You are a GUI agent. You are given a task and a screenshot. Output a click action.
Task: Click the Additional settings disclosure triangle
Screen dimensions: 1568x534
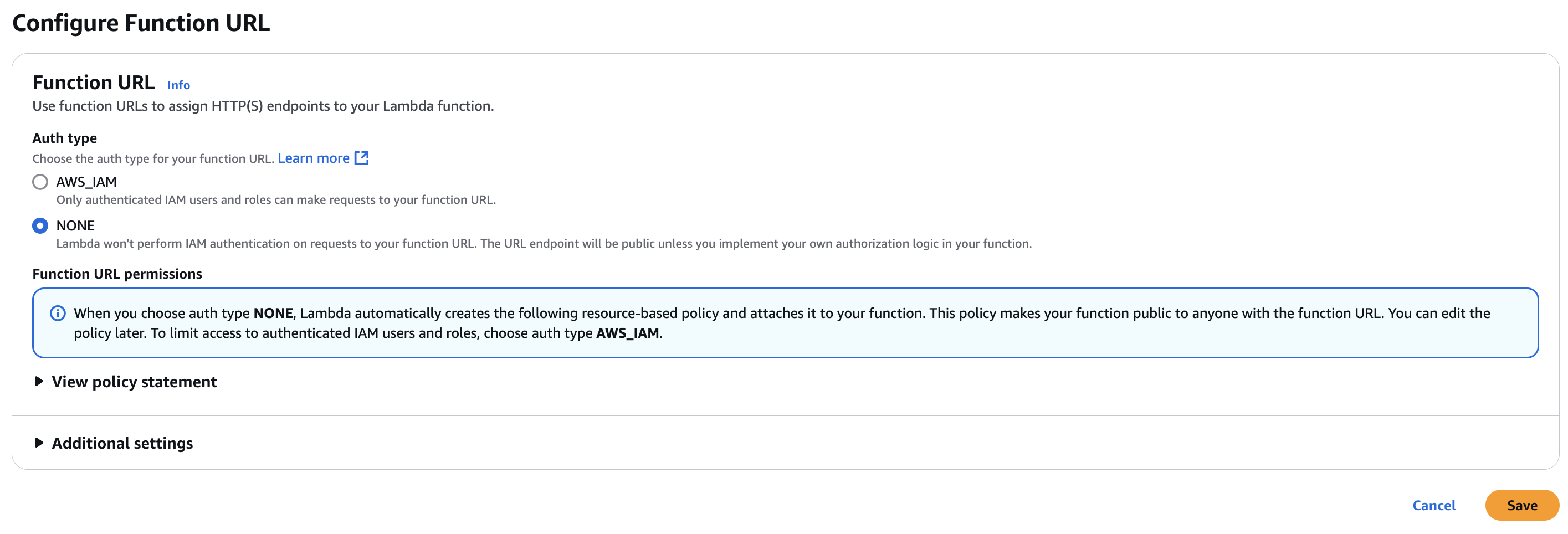(39, 443)
